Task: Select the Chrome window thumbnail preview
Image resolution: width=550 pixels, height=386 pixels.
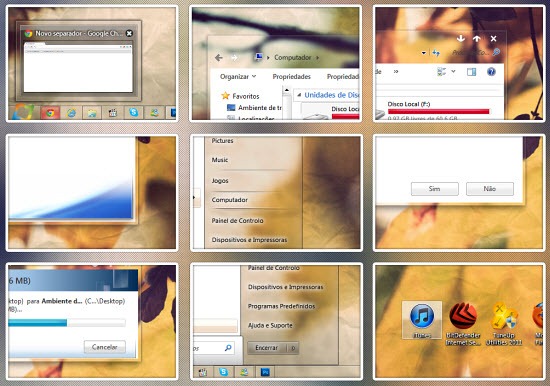Action: 78,67
